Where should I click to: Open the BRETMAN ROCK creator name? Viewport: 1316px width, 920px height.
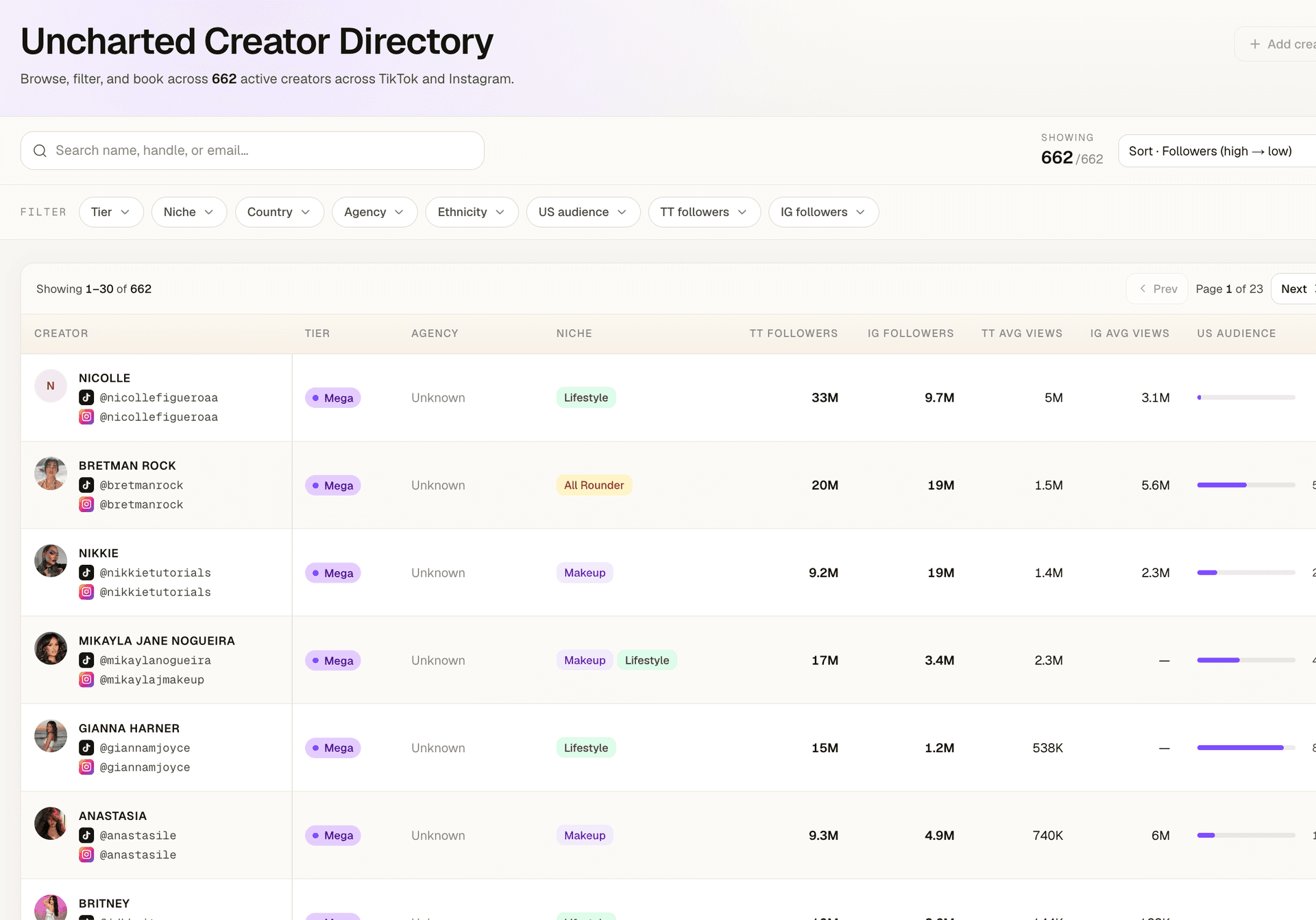point(127,466)
